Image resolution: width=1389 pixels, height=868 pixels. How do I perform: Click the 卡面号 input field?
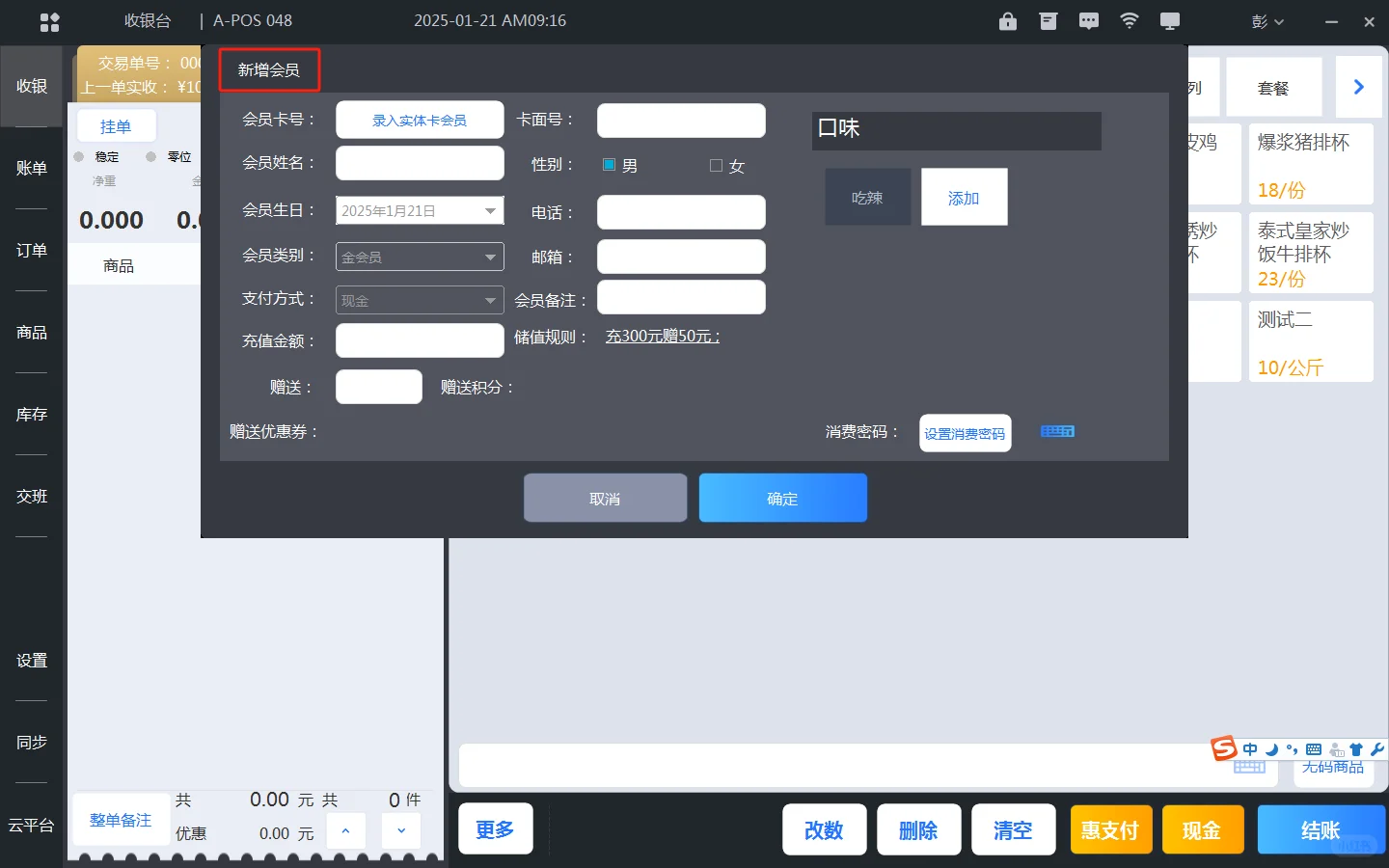(x=681, y=120)
